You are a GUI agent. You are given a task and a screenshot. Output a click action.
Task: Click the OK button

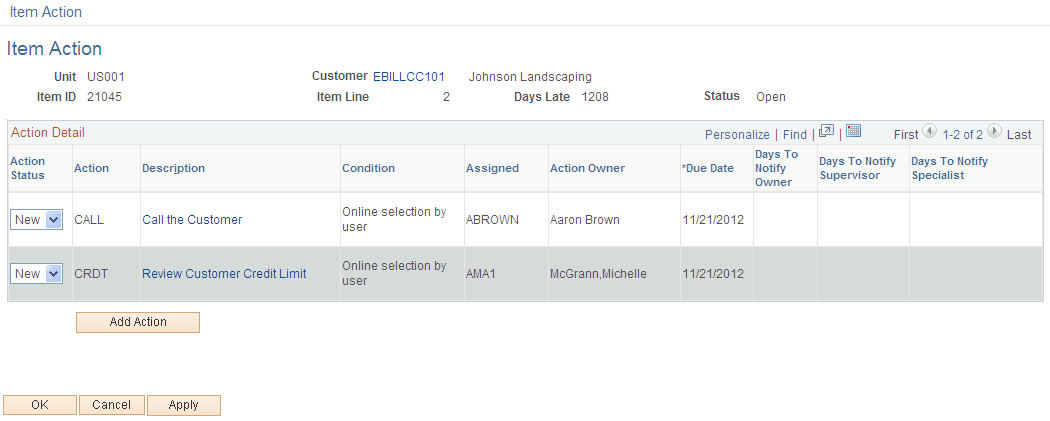tap(40, 405)
